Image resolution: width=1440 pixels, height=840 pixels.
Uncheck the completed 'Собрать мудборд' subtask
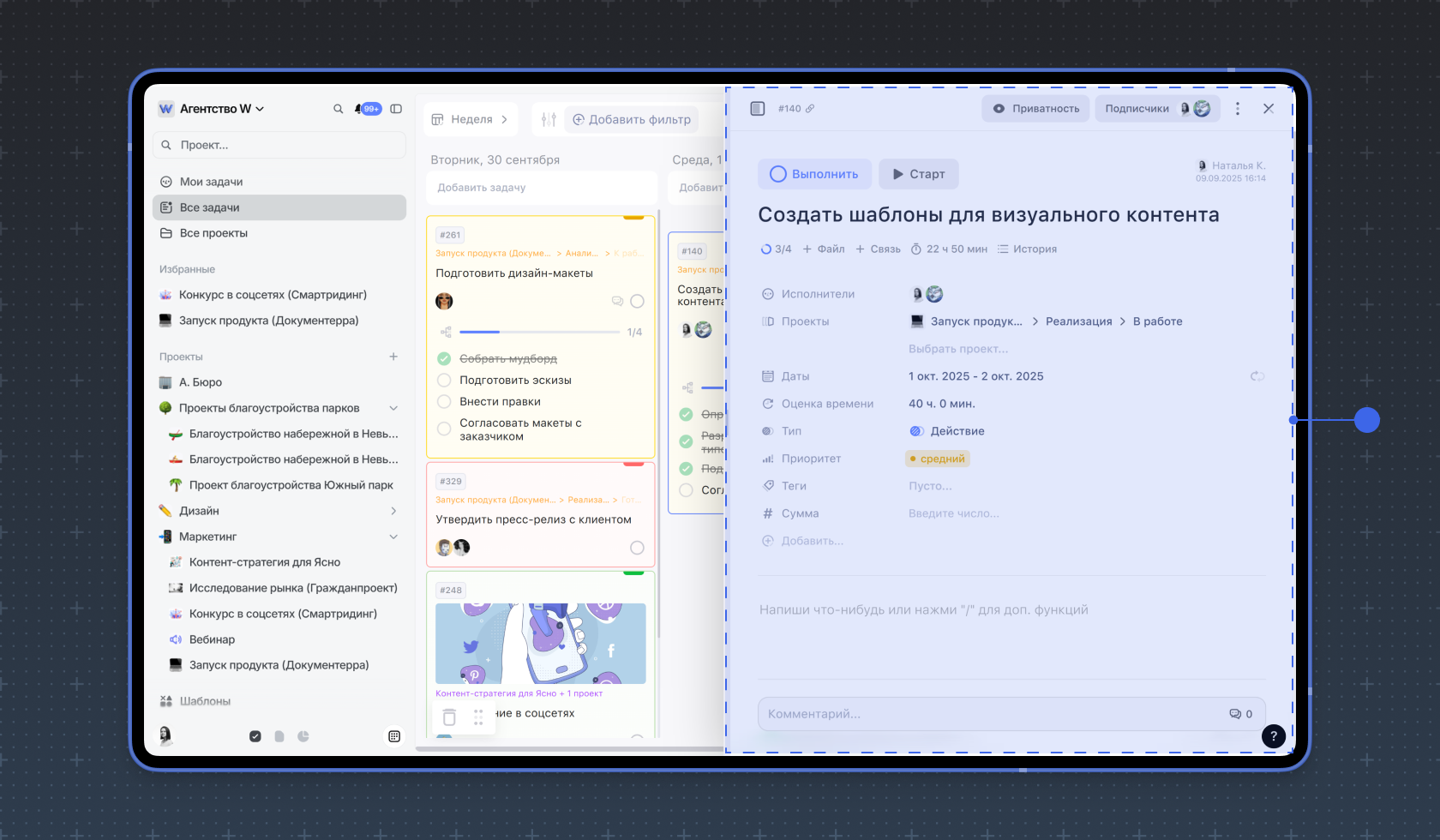point(444,359)
